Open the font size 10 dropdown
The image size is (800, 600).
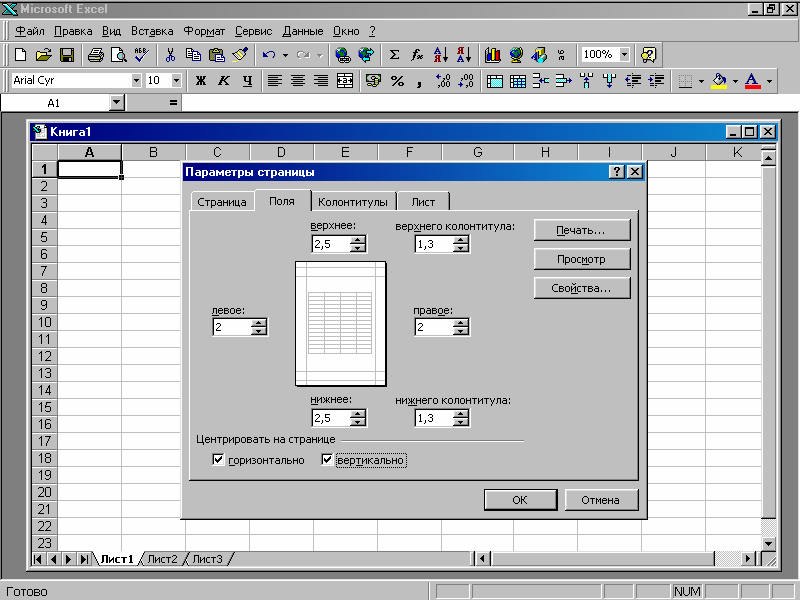point(176,81)
